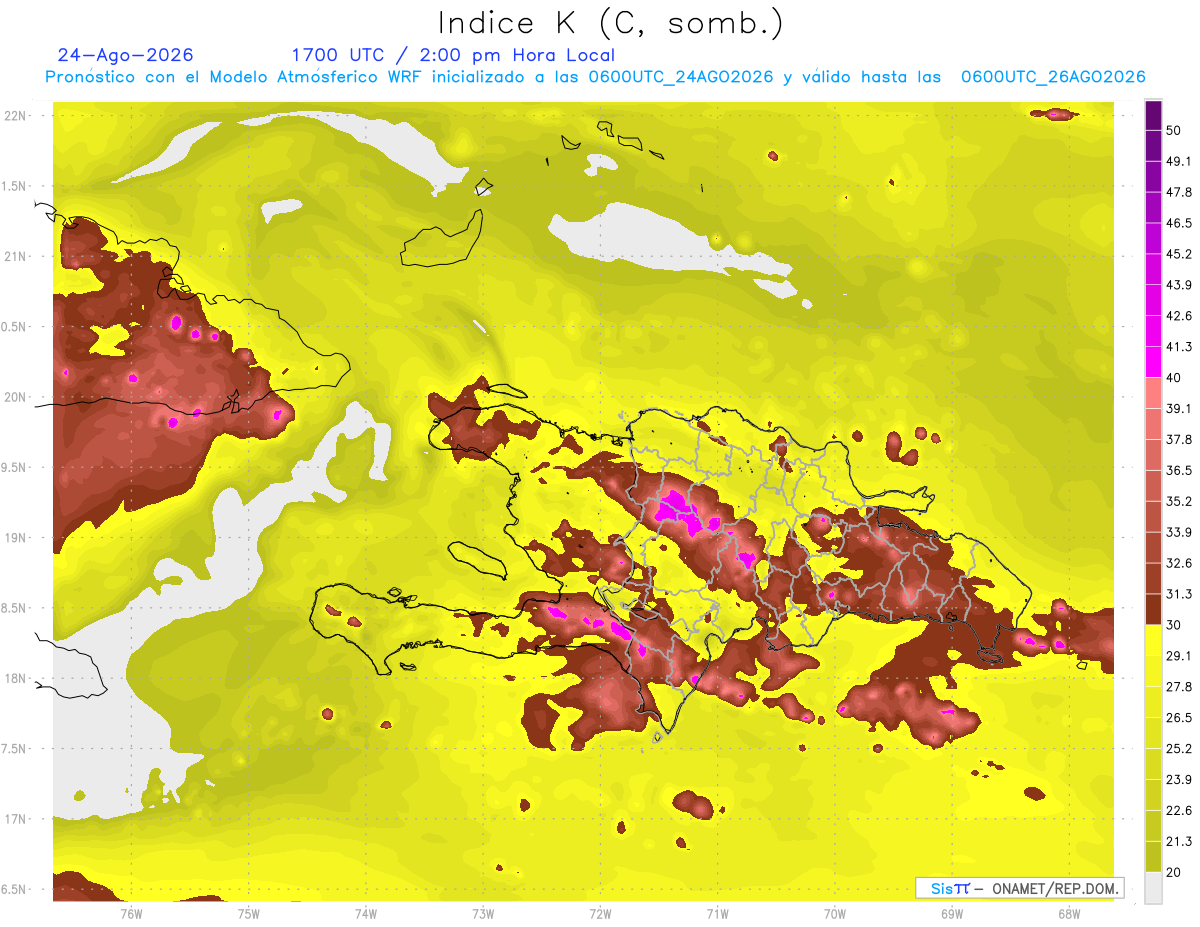Click the '33.9' color scale value
The height and width of the screenshot is (927, 1200).
click(1179, 532)
